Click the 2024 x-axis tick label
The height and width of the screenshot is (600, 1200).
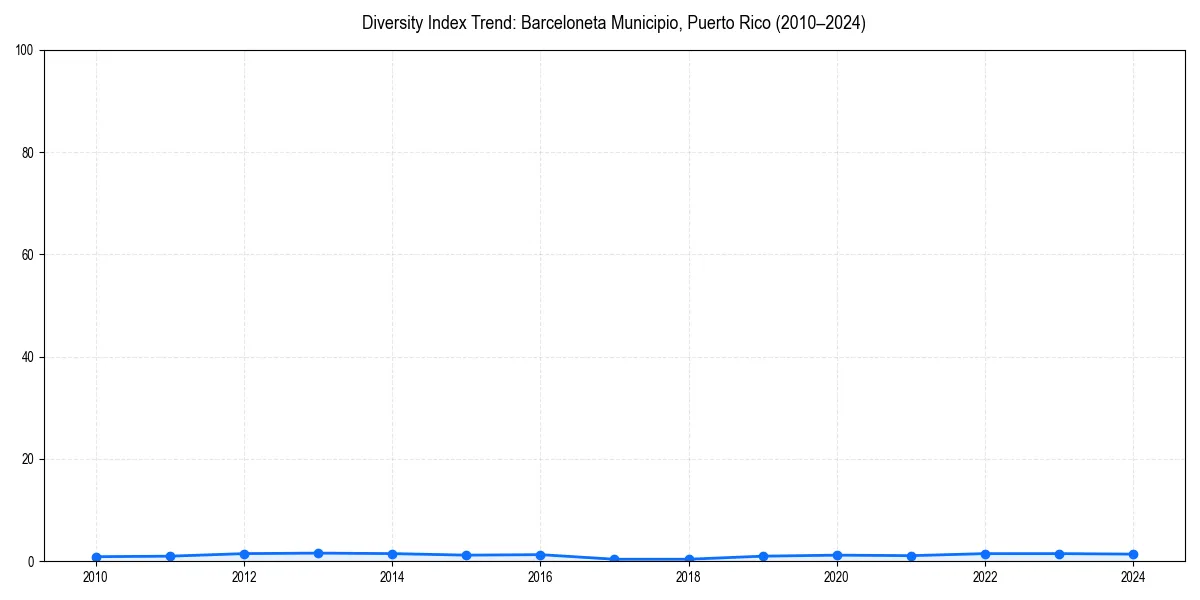[x=1133, y=577]
